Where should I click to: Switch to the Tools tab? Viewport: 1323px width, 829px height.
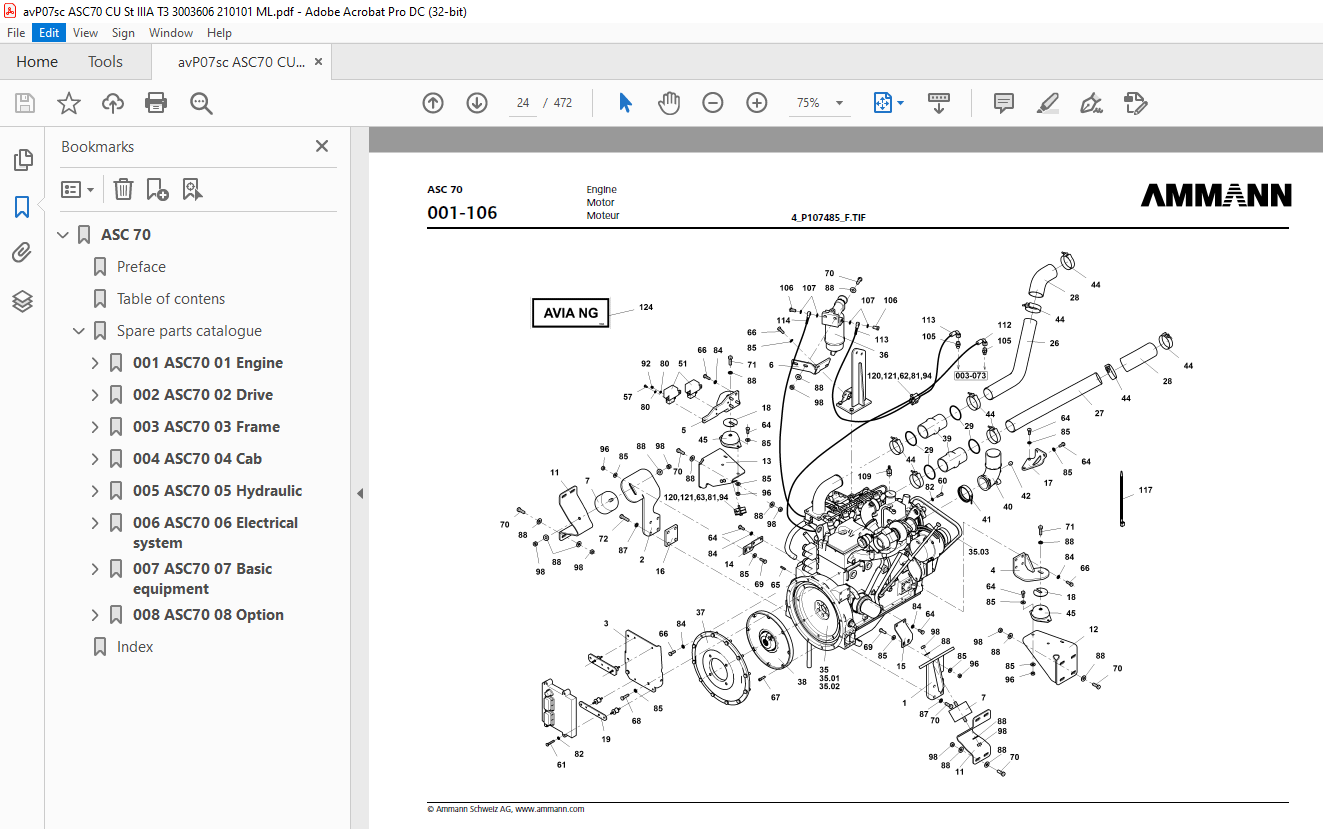[x=105, y=62]
